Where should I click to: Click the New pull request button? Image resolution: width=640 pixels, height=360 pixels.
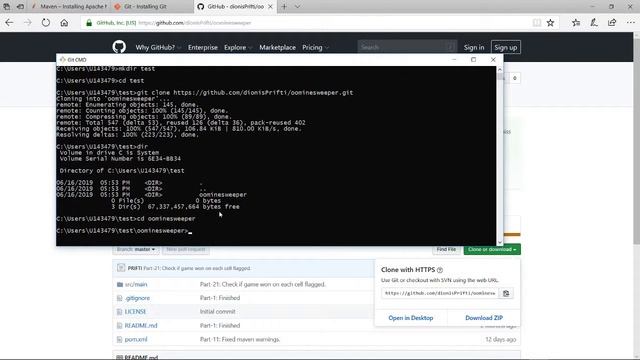[186, 249]
